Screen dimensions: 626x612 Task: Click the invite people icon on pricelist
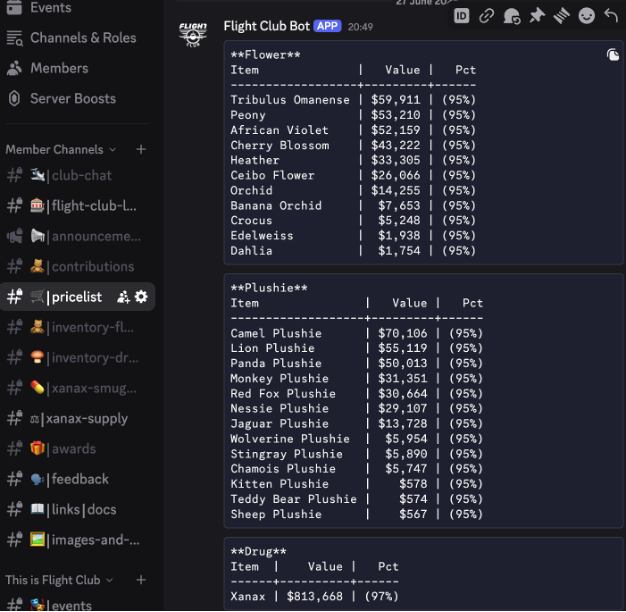point(124,297)
